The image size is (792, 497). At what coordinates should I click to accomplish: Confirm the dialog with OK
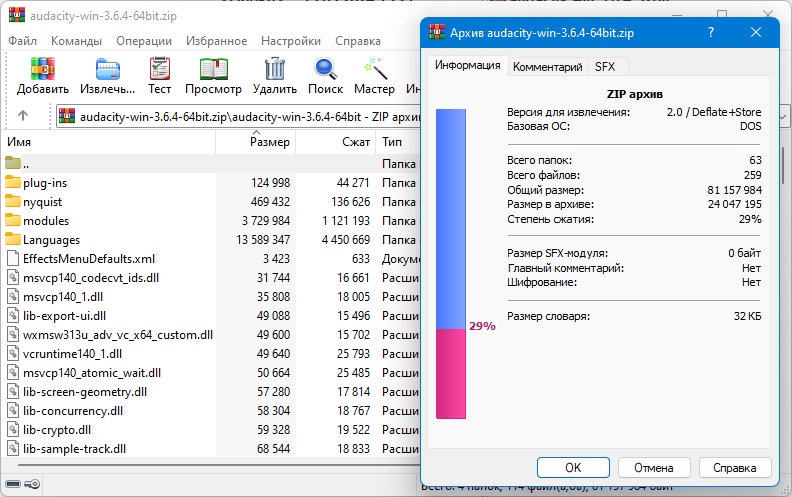(573, 468)
